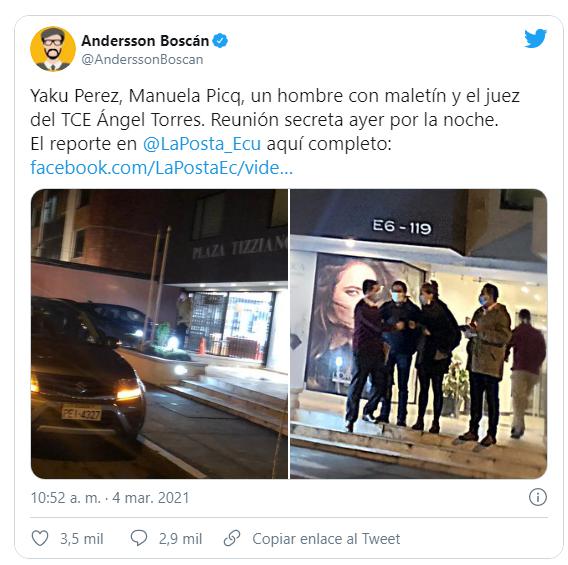Open the @AnderssonBoscan handle

point(142,59)
